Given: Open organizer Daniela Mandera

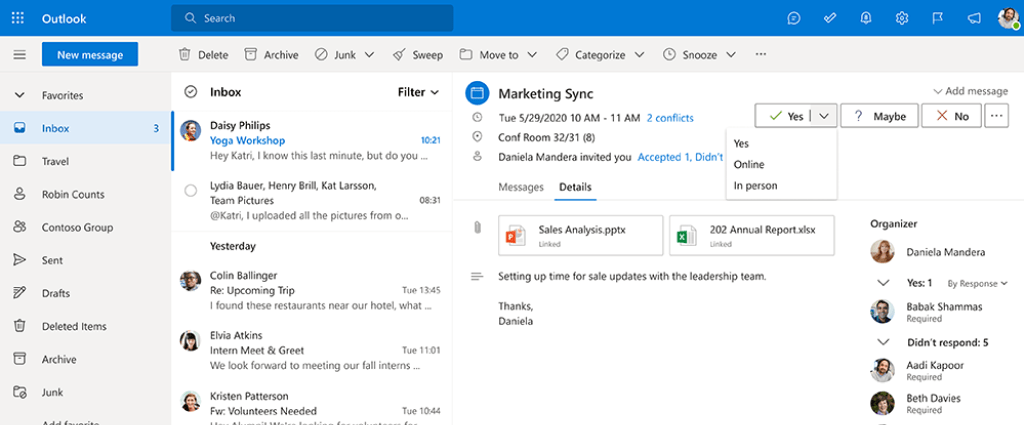Looking at the screenshot, I should click(928, 252).
